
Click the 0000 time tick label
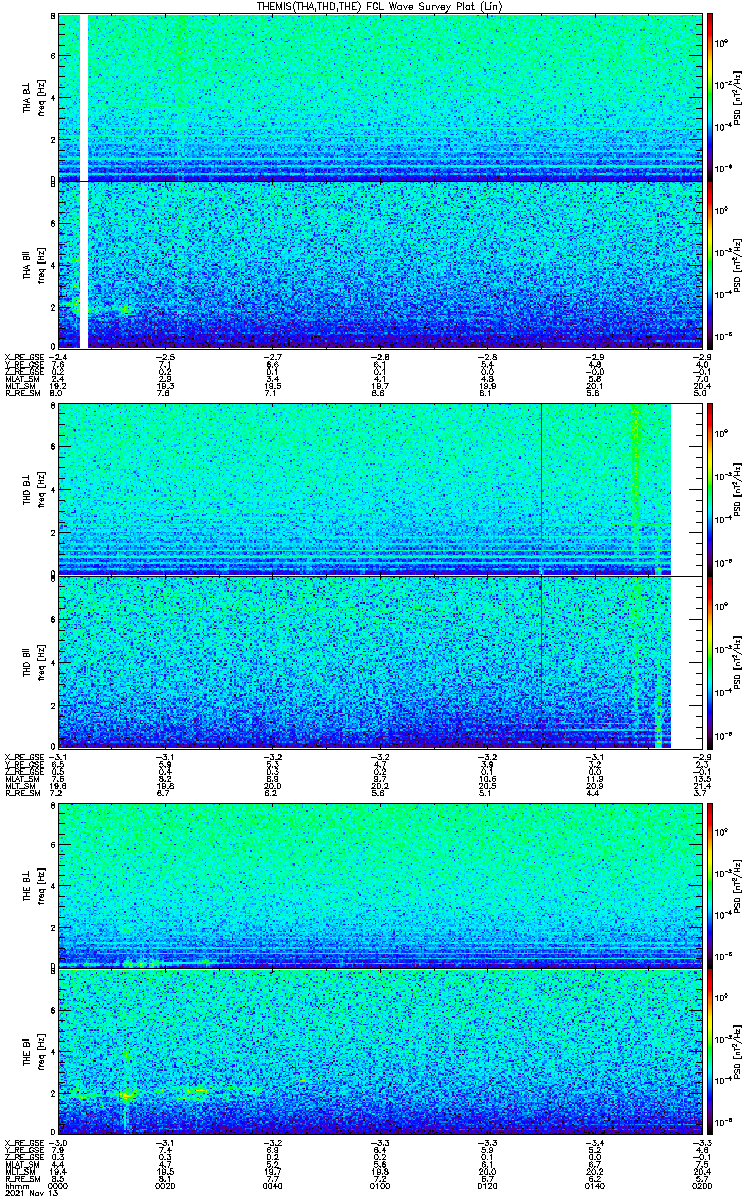[58, 1186]
